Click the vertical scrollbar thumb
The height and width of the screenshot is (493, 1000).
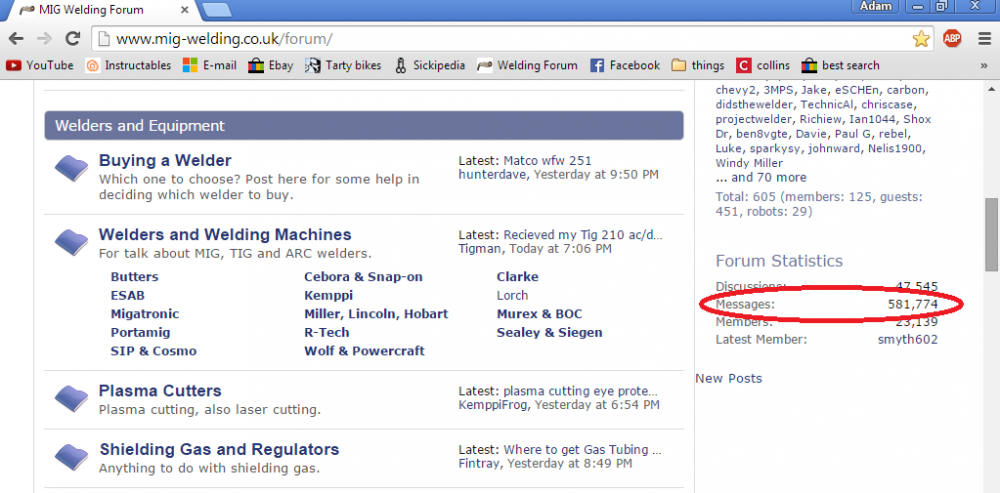(x=991, y=234)
